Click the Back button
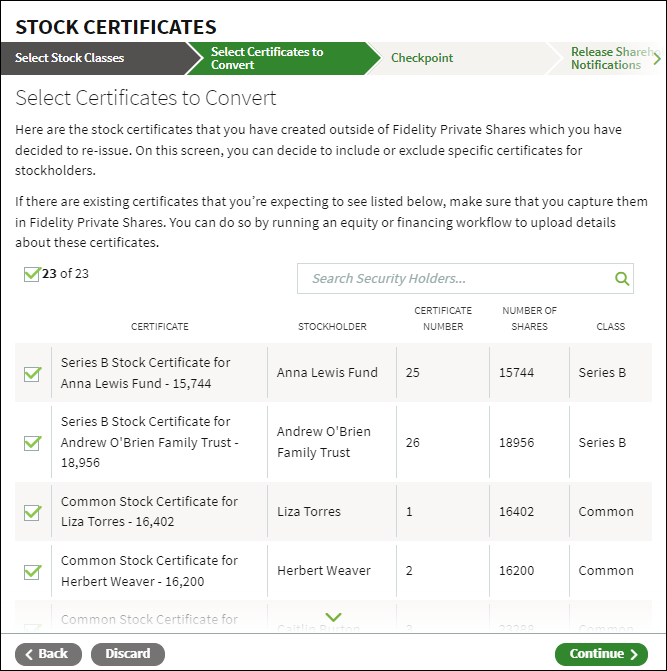The width and height of the screenshot is (667, 671). [x=48, y=654]
